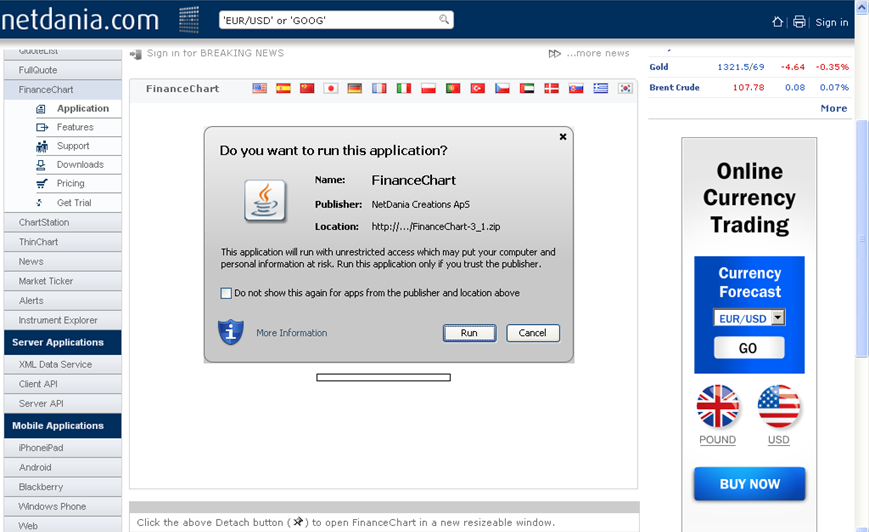Click the POUND British flag icon

pos(718,406)
